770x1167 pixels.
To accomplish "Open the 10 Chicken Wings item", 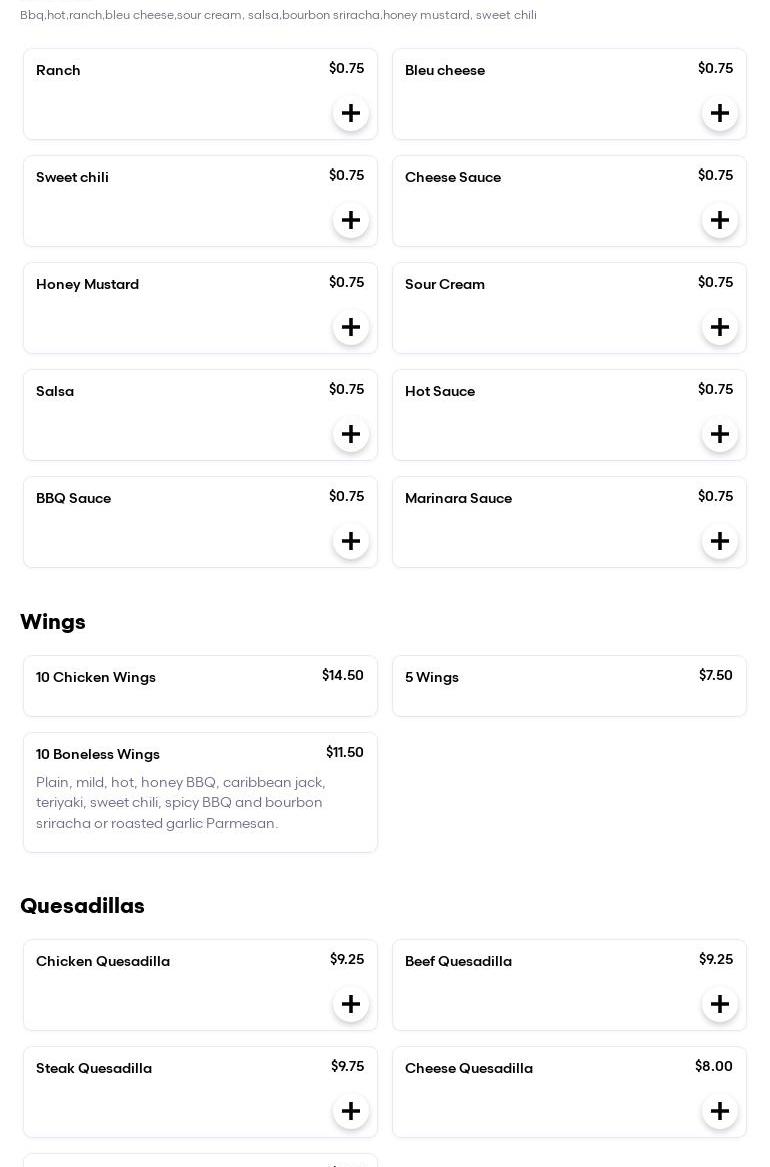I will click(x=200, y=686).
